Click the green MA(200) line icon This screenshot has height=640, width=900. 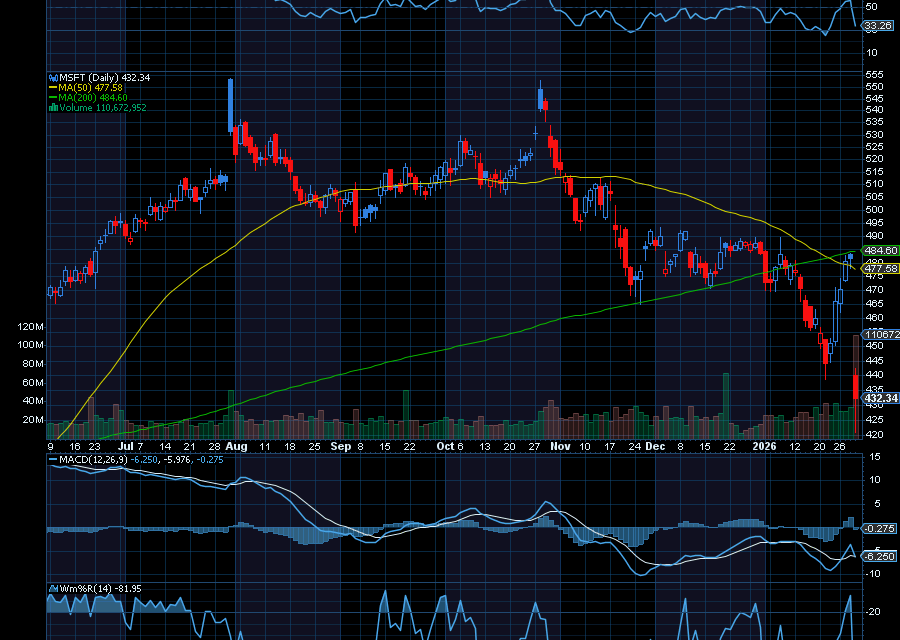click(x=53, y=97)
